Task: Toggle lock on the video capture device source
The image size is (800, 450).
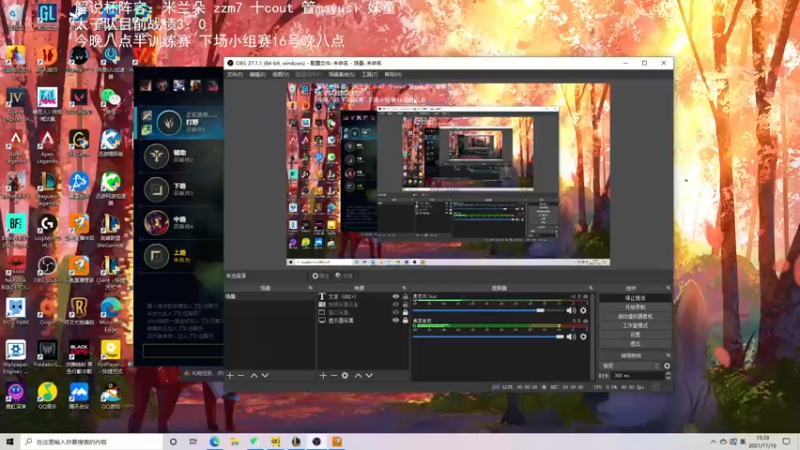Action: coord(406,305)
